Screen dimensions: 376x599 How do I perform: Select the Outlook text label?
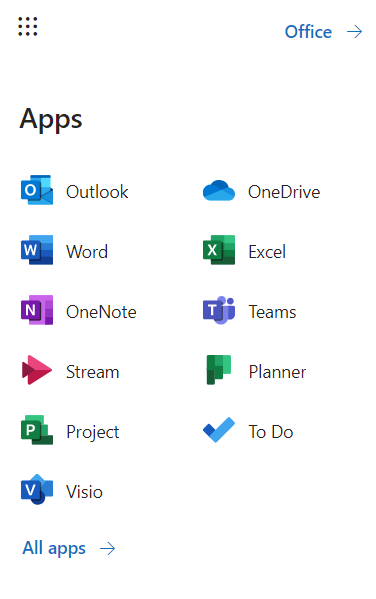click(x=97, y=191)
